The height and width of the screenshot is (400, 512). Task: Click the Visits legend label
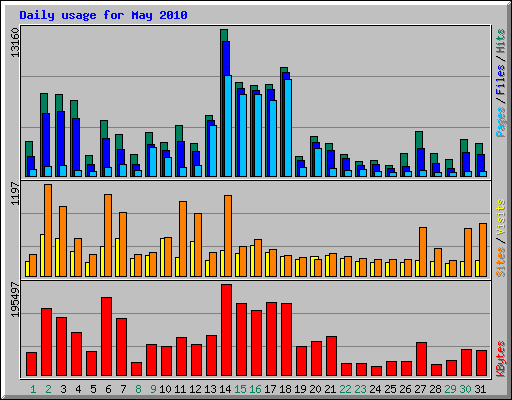coord(501,217)
